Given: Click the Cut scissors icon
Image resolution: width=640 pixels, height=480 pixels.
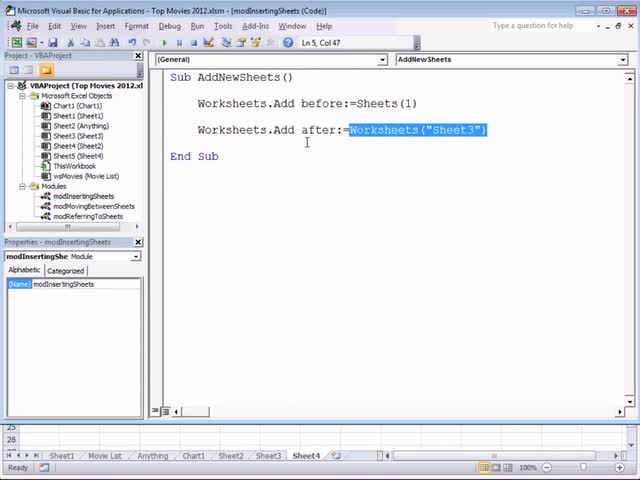Looking at the screenshot, I should pos(70,42).
